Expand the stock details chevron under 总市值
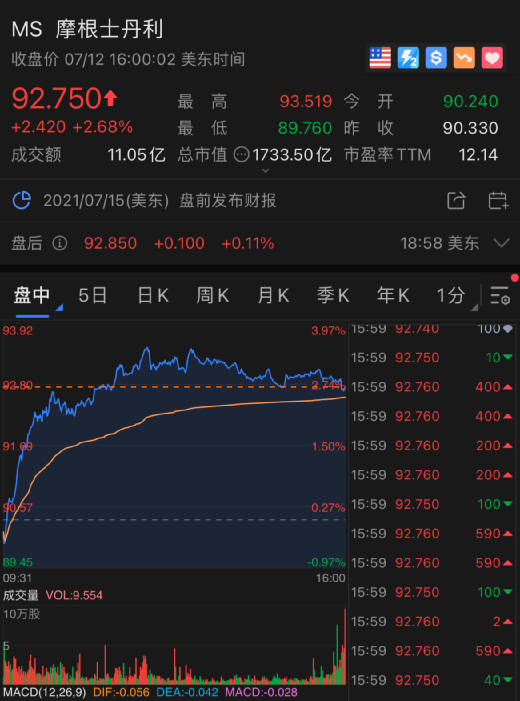520x701 pixels. (265, 171)
